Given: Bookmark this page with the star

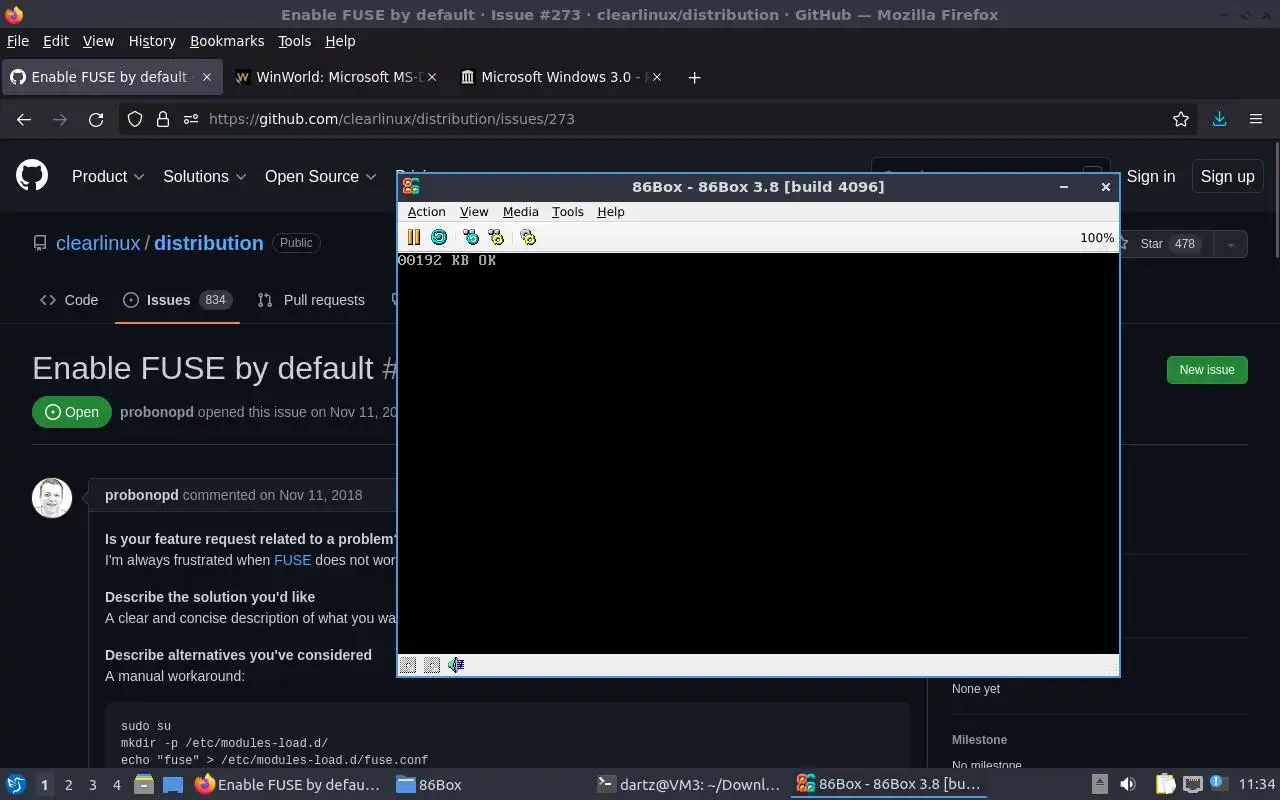Looking at the screenshot, I should 1181,119.
